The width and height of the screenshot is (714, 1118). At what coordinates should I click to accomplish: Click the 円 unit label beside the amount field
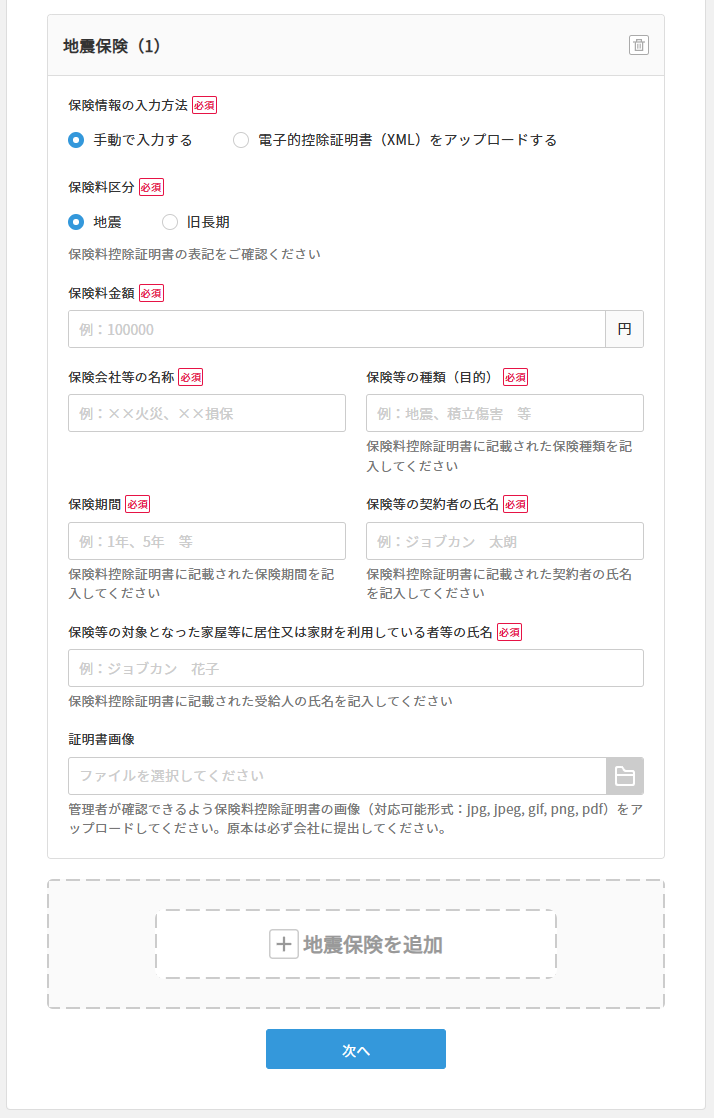pos(625,328)
